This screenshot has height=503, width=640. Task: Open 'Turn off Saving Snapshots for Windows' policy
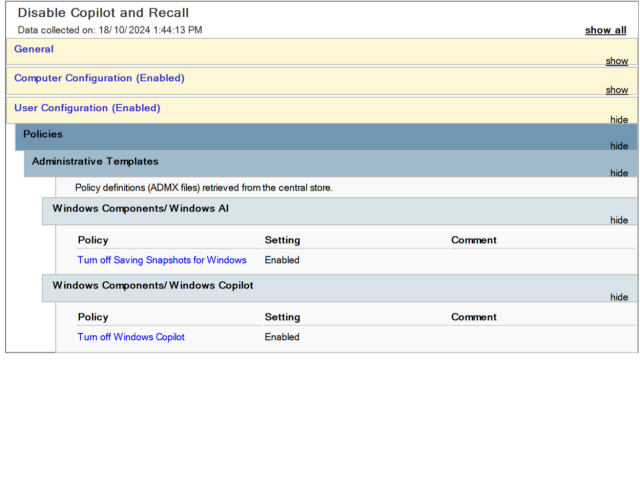(162, 260)
